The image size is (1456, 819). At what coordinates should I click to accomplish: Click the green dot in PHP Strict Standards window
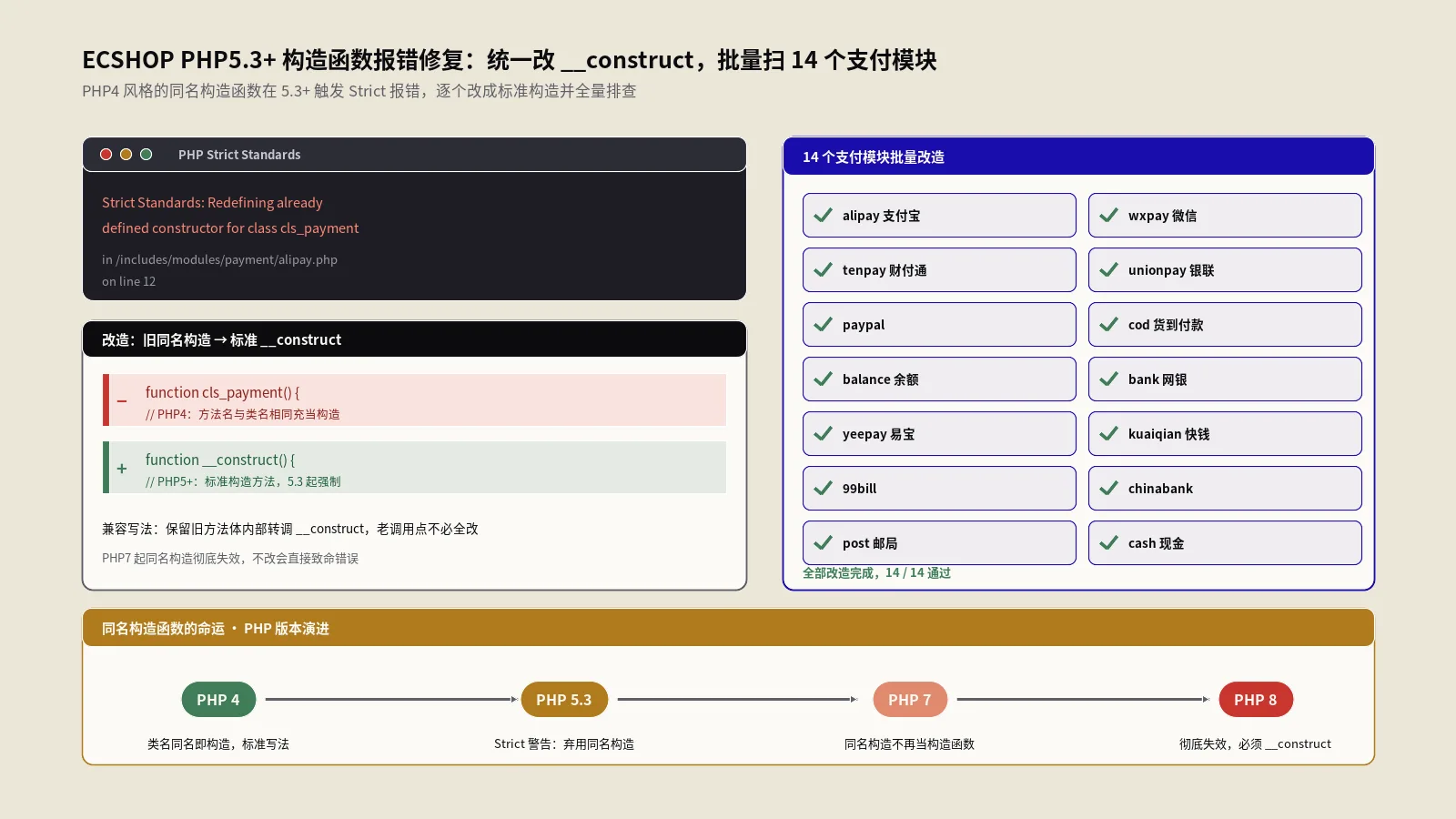coord(146,155)
